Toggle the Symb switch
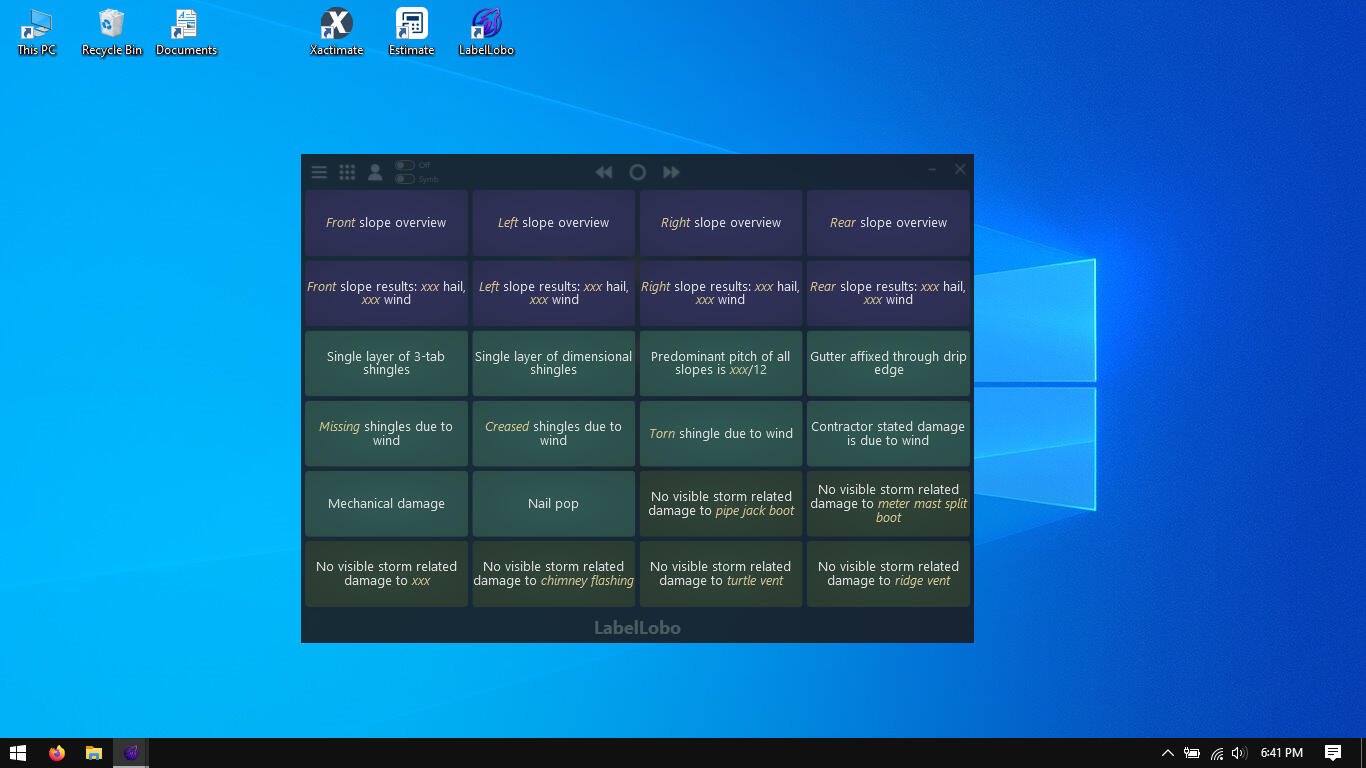The image size is (1366, 768). pyautogui.click(x=405, y=179)
